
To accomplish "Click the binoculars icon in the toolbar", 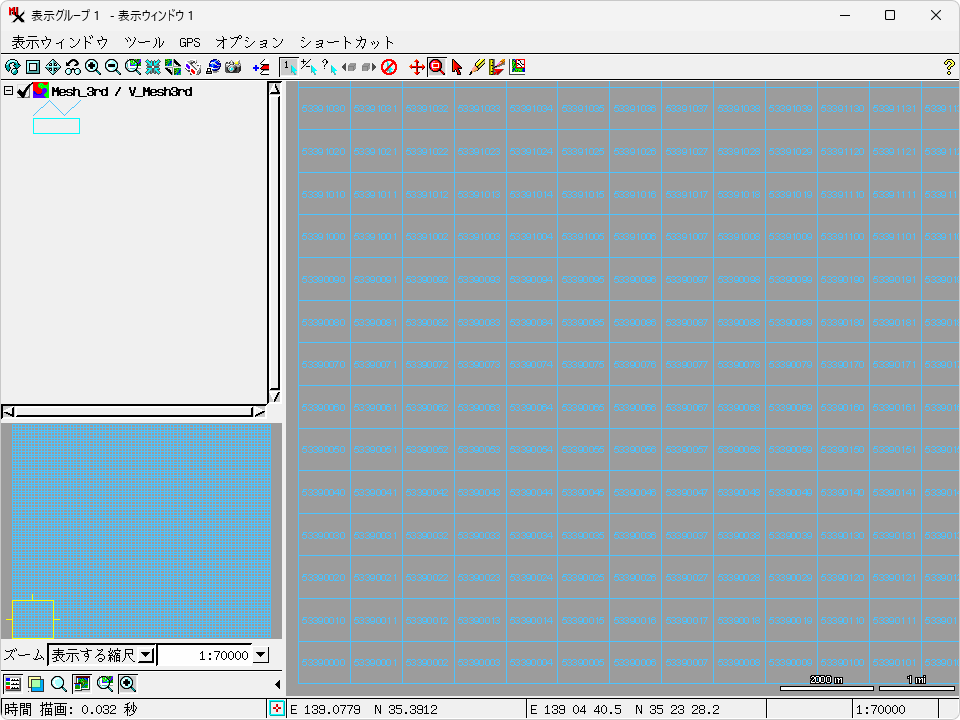I will (73, 67).
